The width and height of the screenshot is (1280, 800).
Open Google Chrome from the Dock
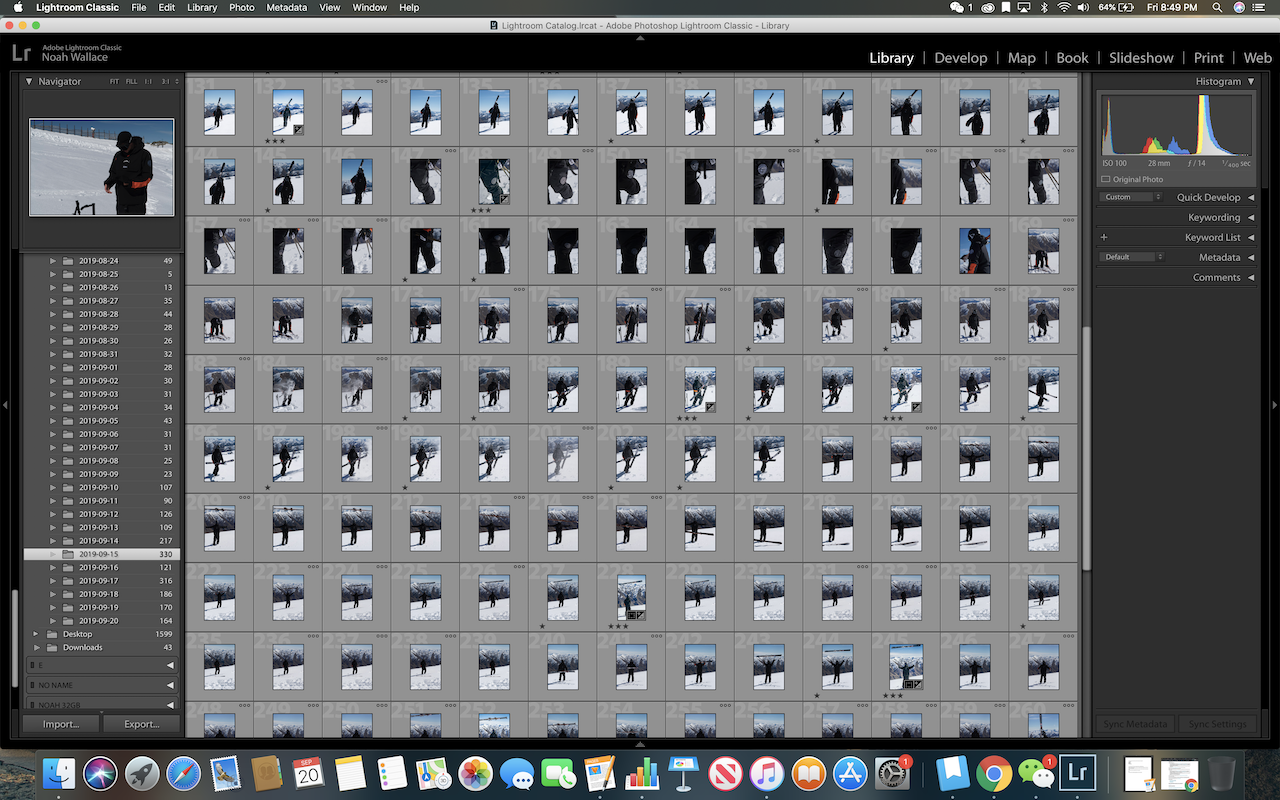point(994,773)
